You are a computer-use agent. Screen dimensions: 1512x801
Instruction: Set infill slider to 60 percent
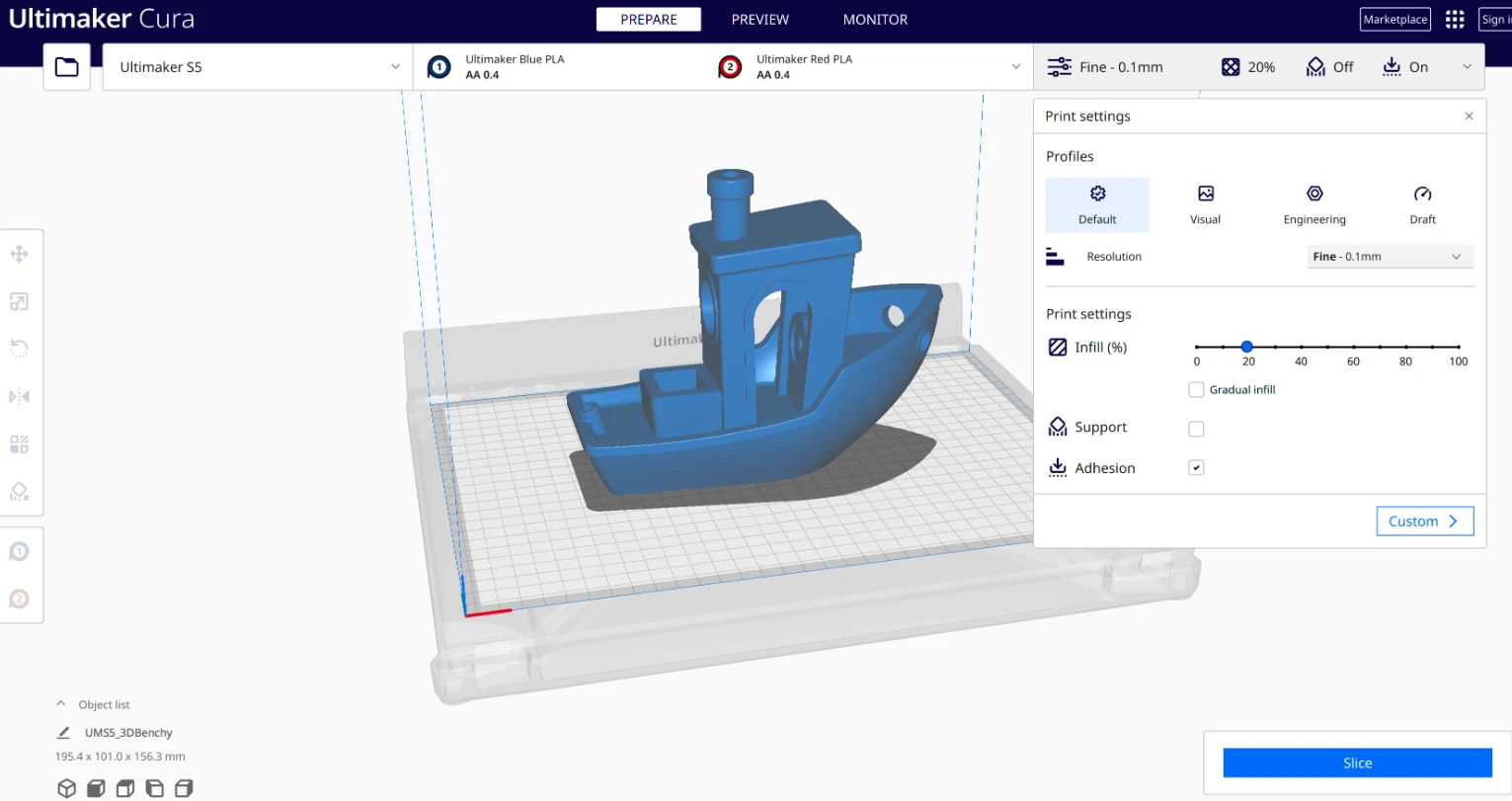pyautogui.click(x=1353, y=347)
